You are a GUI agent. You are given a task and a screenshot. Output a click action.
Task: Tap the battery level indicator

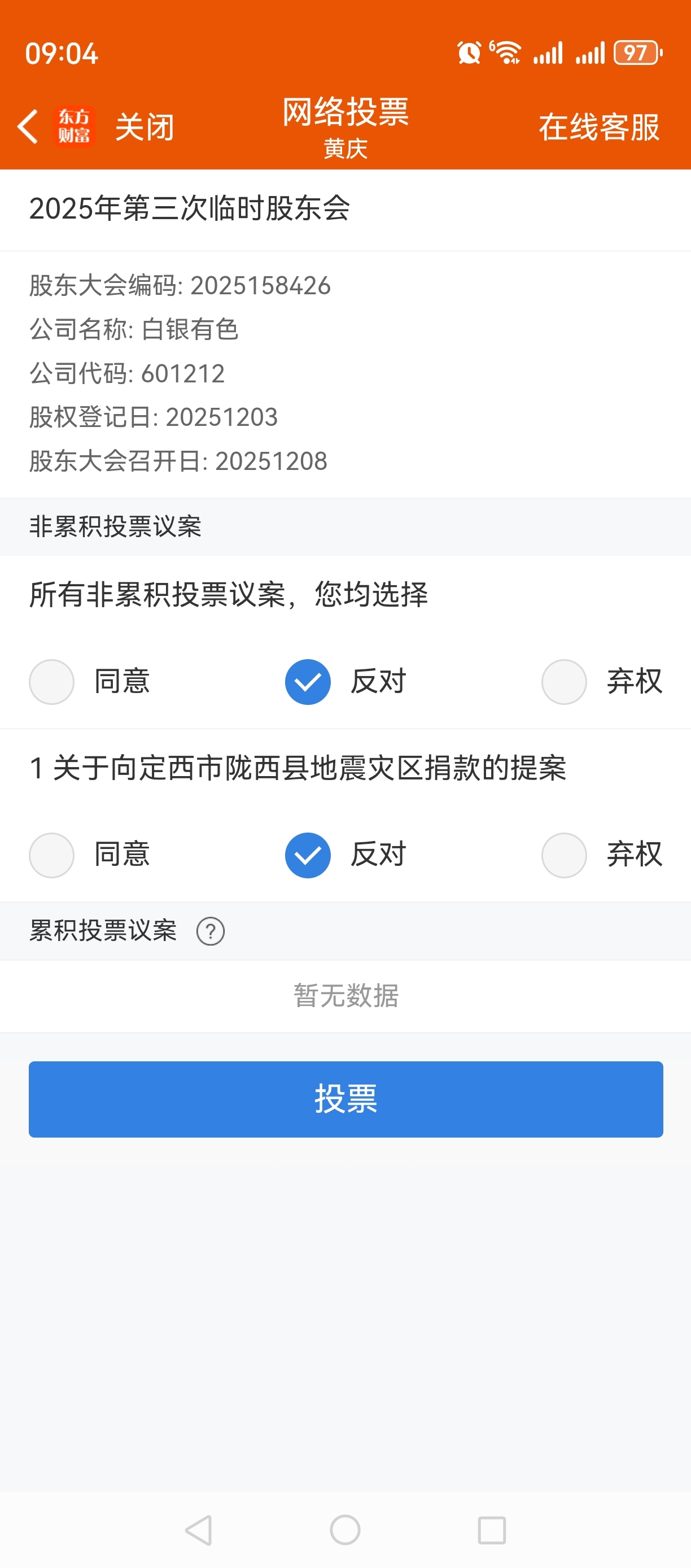(x=637, y=53)
